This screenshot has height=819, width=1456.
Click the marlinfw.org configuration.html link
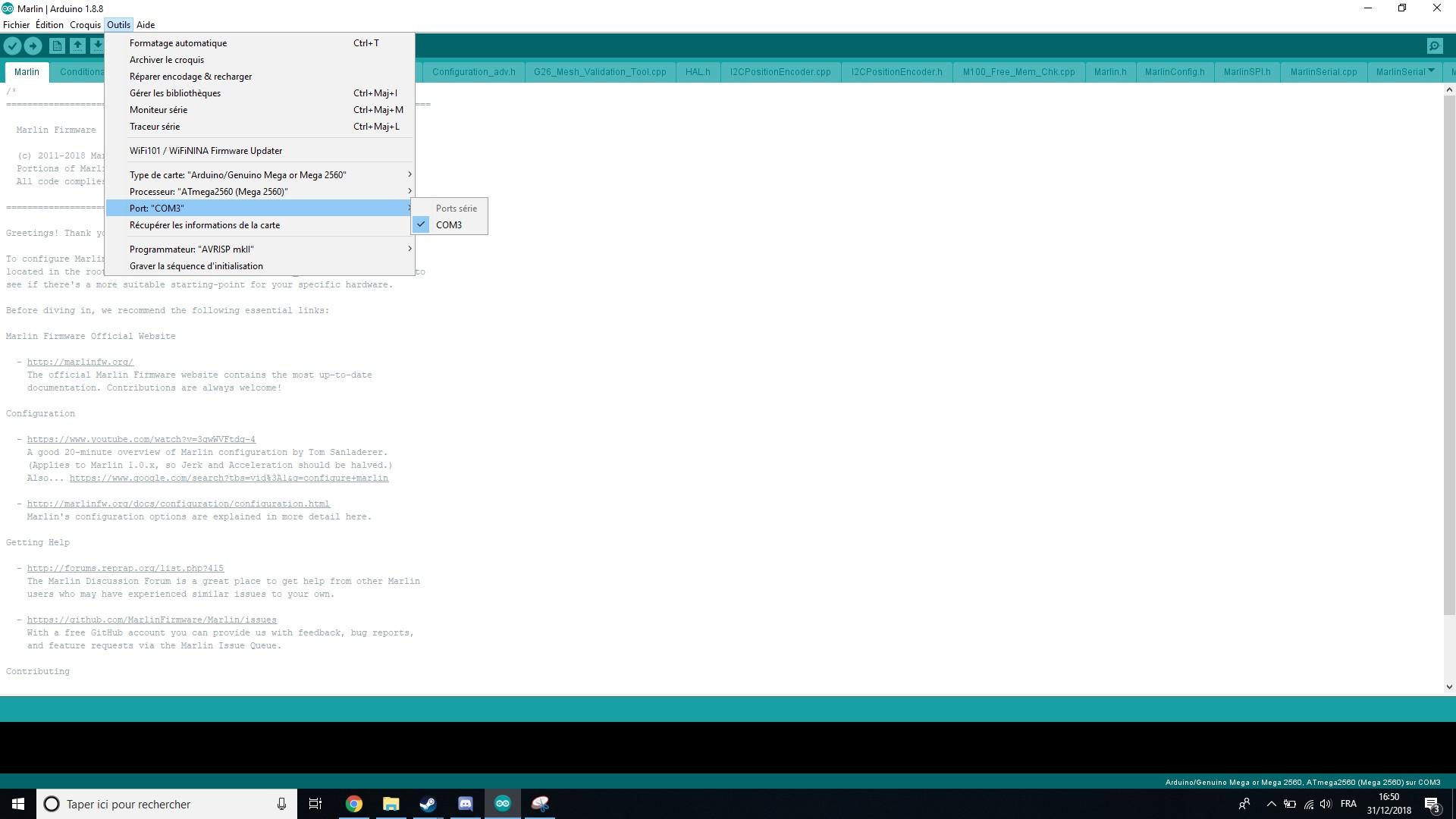pos(178,504)
